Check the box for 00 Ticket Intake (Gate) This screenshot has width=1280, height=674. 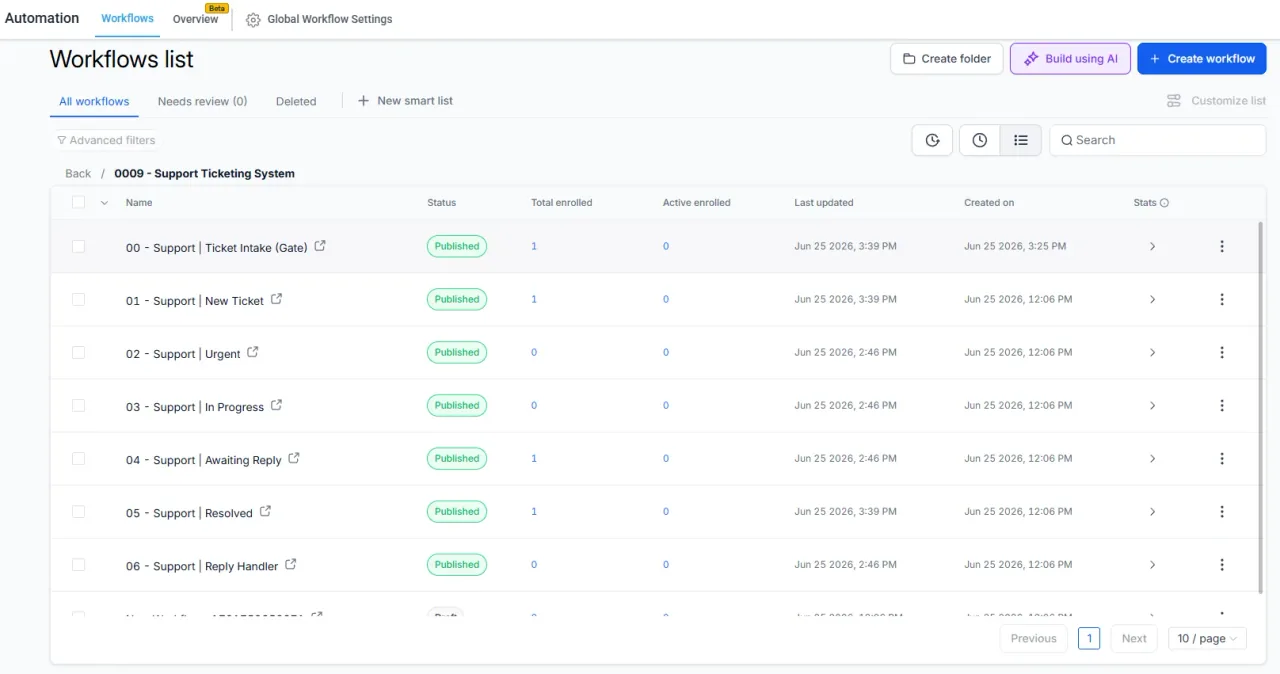click(79, 246)
